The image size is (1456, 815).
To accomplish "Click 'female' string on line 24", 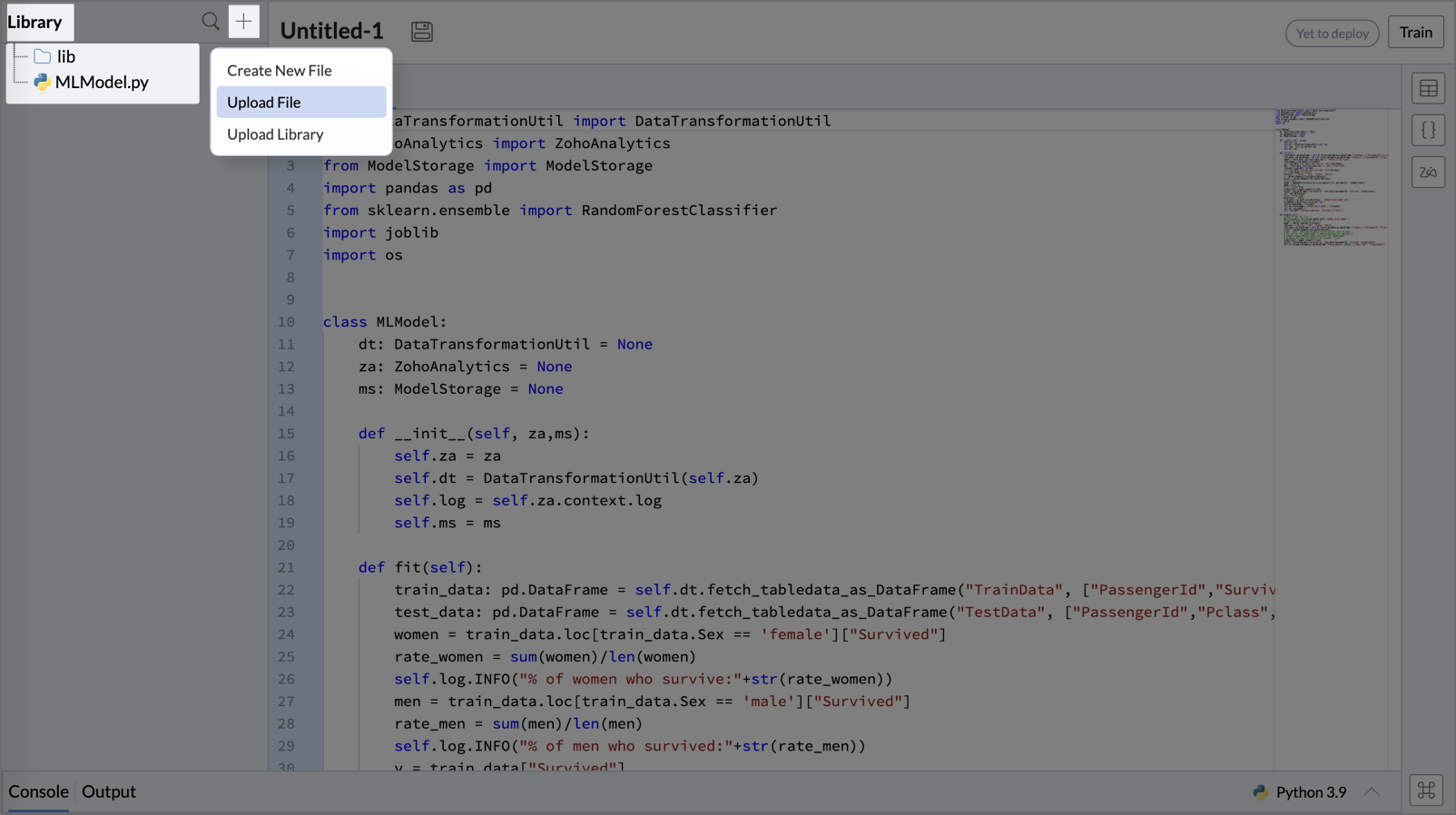I will tap(796, 634).
